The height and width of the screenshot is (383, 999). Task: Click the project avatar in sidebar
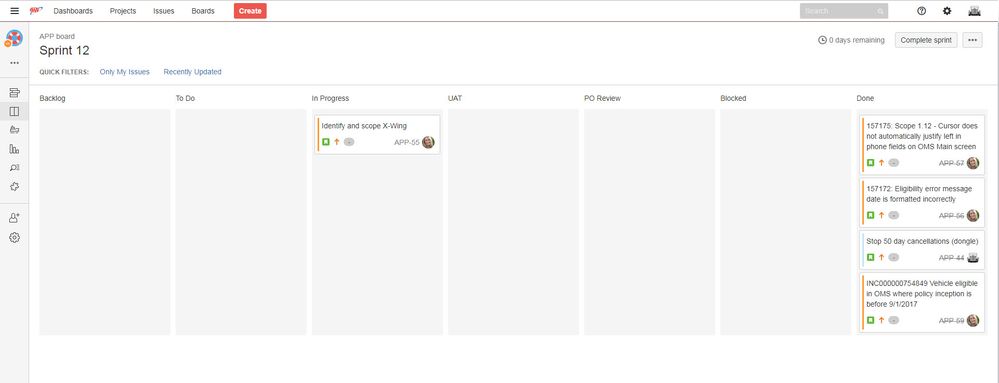tap(14, 38)
